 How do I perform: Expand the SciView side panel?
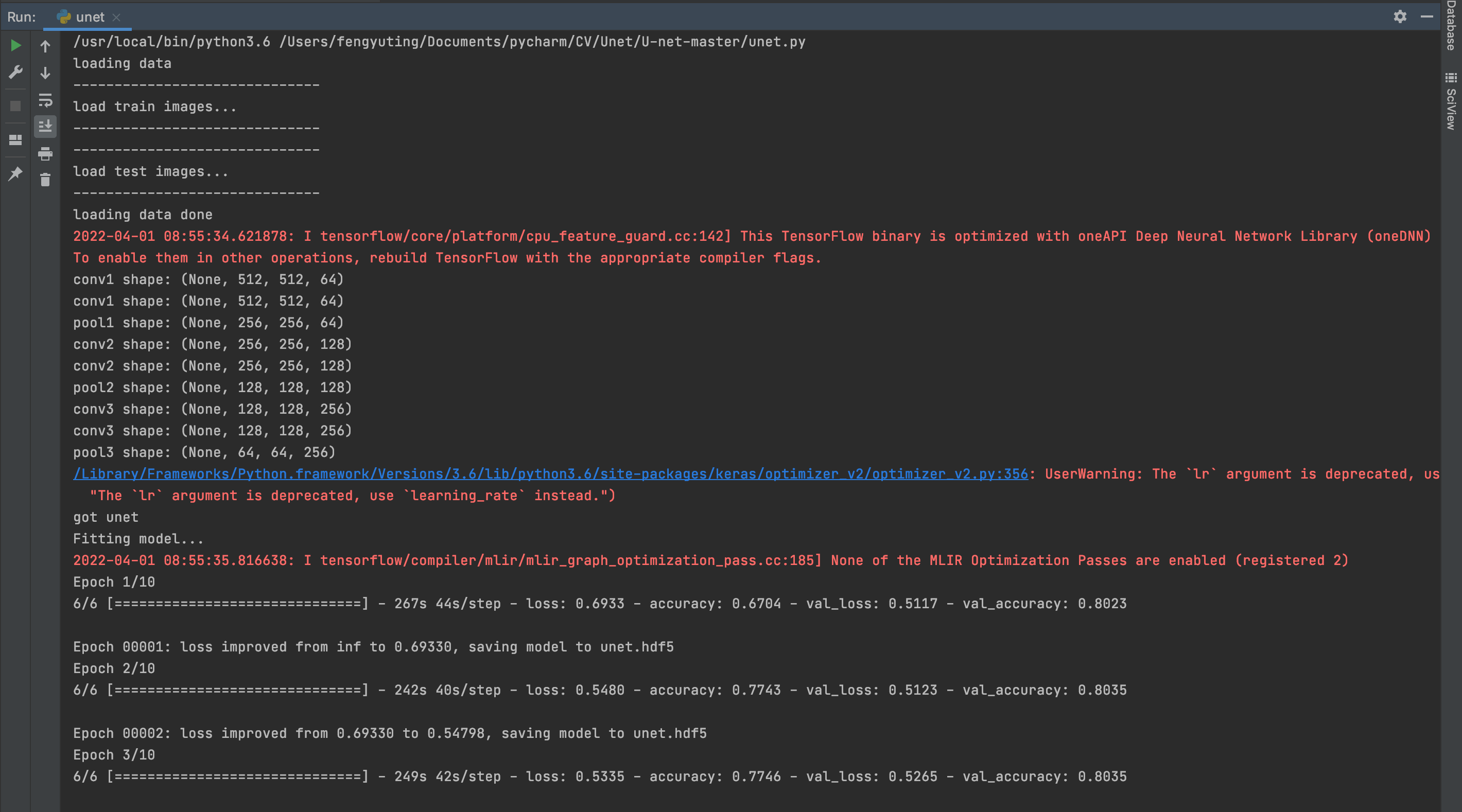[1451, 102]
